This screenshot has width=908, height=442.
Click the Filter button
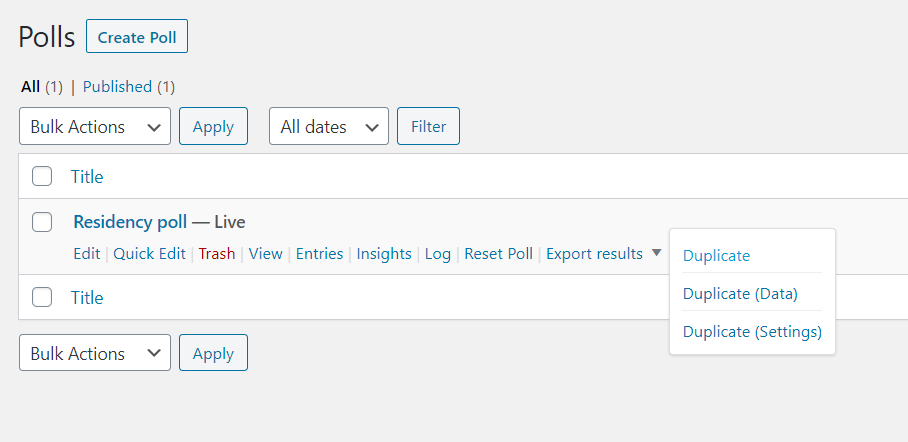pos(429,126)
